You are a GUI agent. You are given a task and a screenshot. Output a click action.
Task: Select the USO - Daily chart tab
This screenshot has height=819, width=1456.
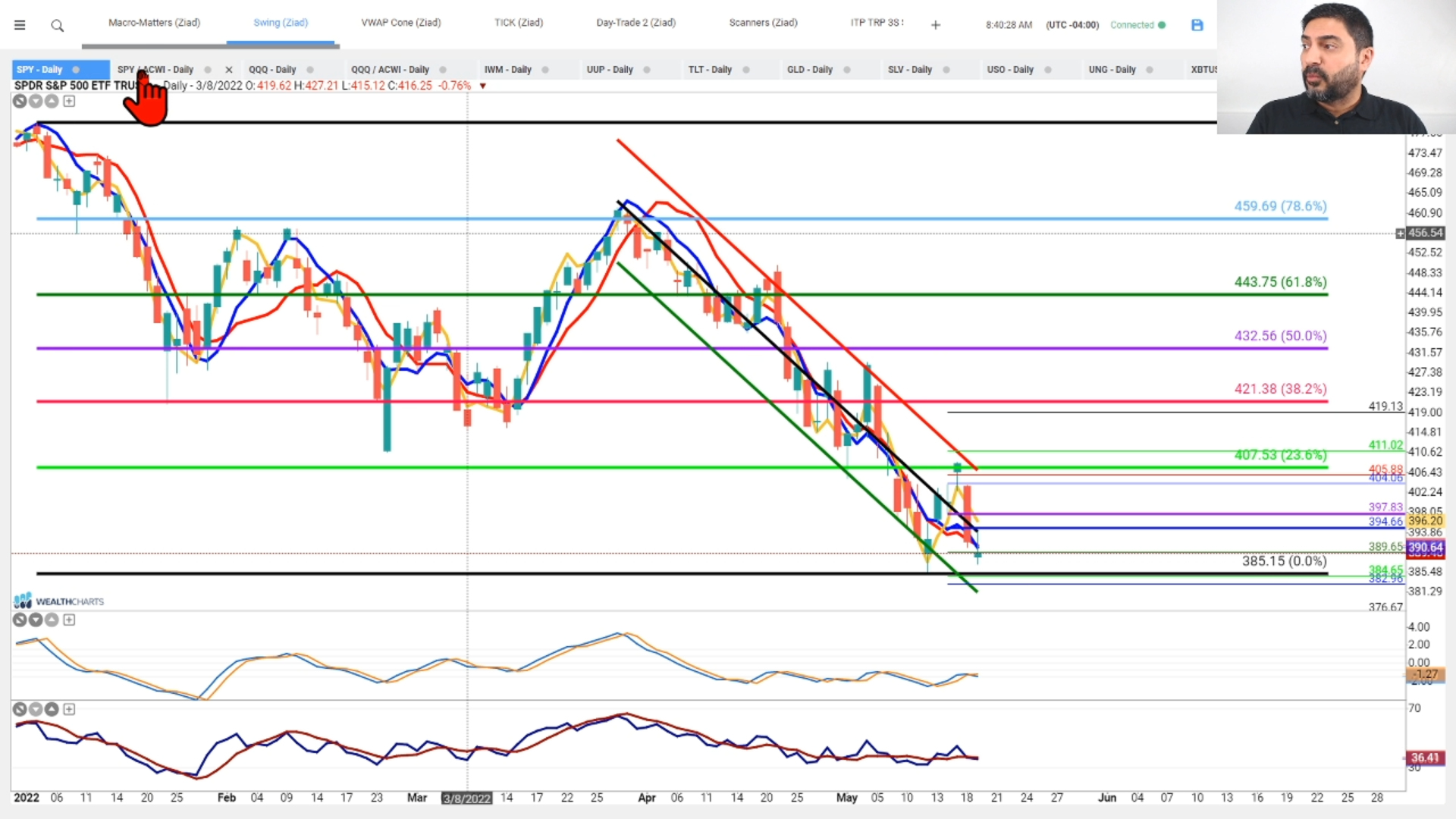(1010, 70)
